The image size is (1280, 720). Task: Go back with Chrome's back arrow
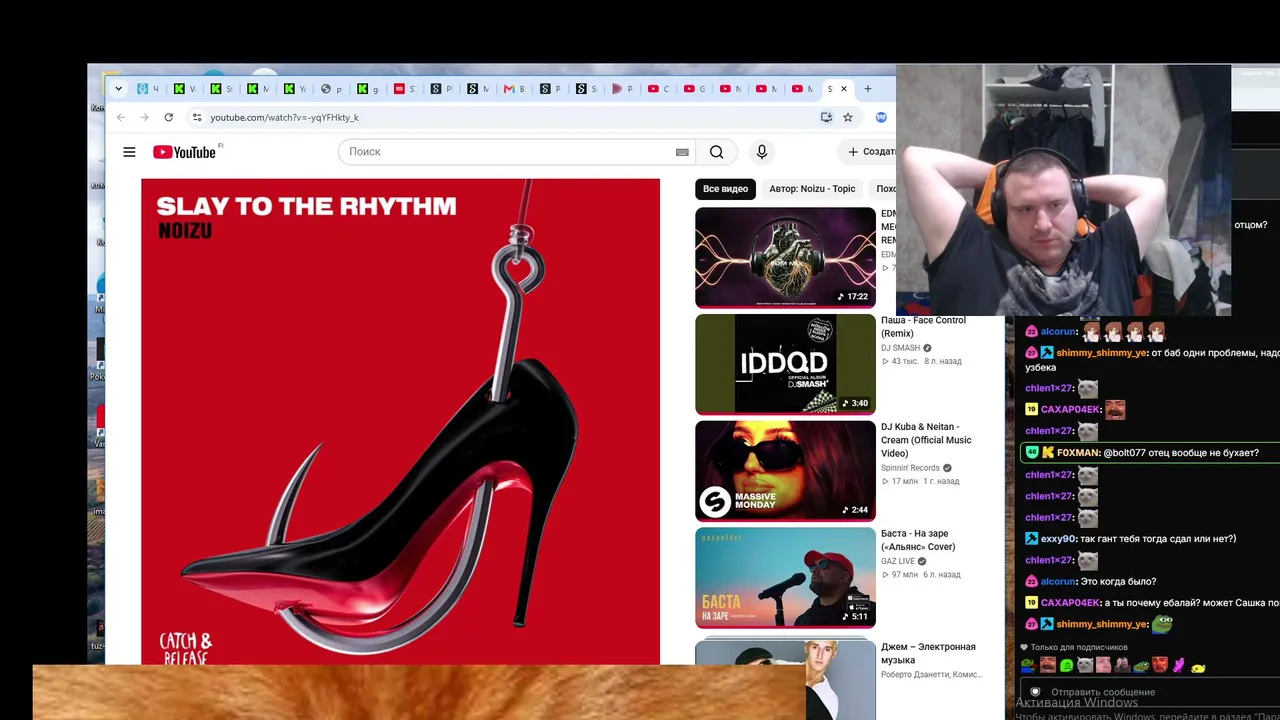point(121,117)
